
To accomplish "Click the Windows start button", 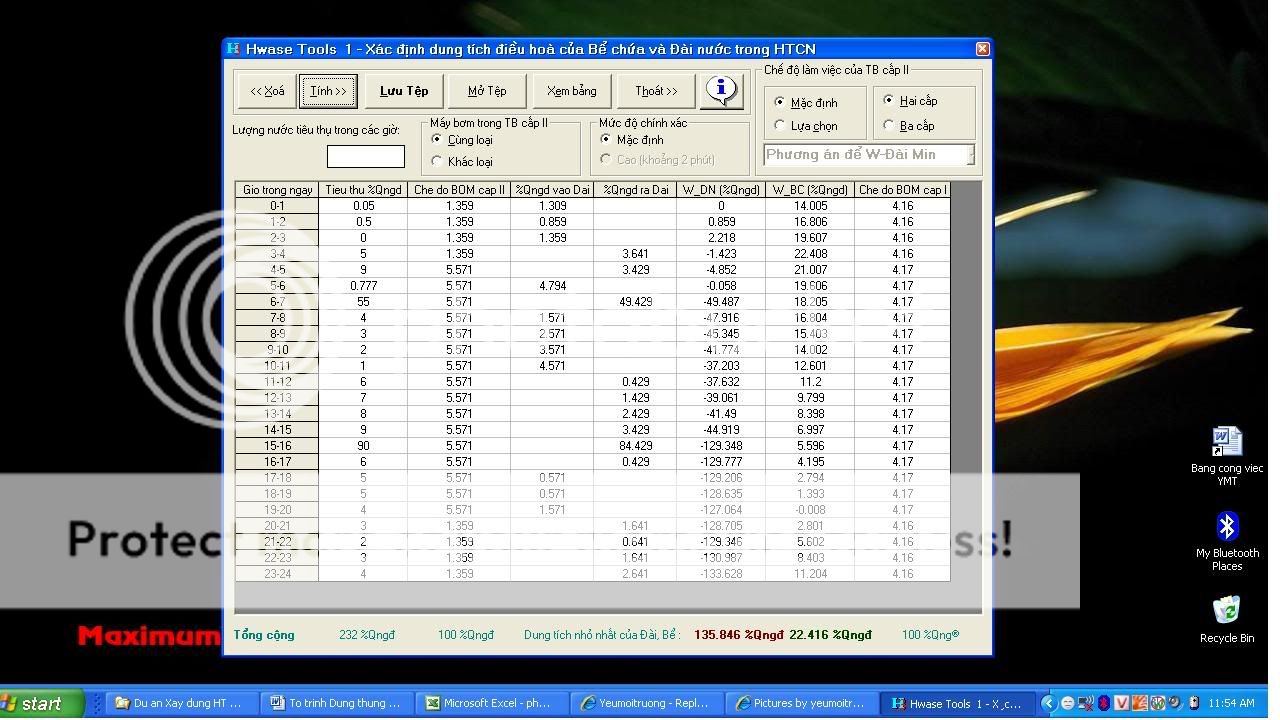I will click(42, 703).
